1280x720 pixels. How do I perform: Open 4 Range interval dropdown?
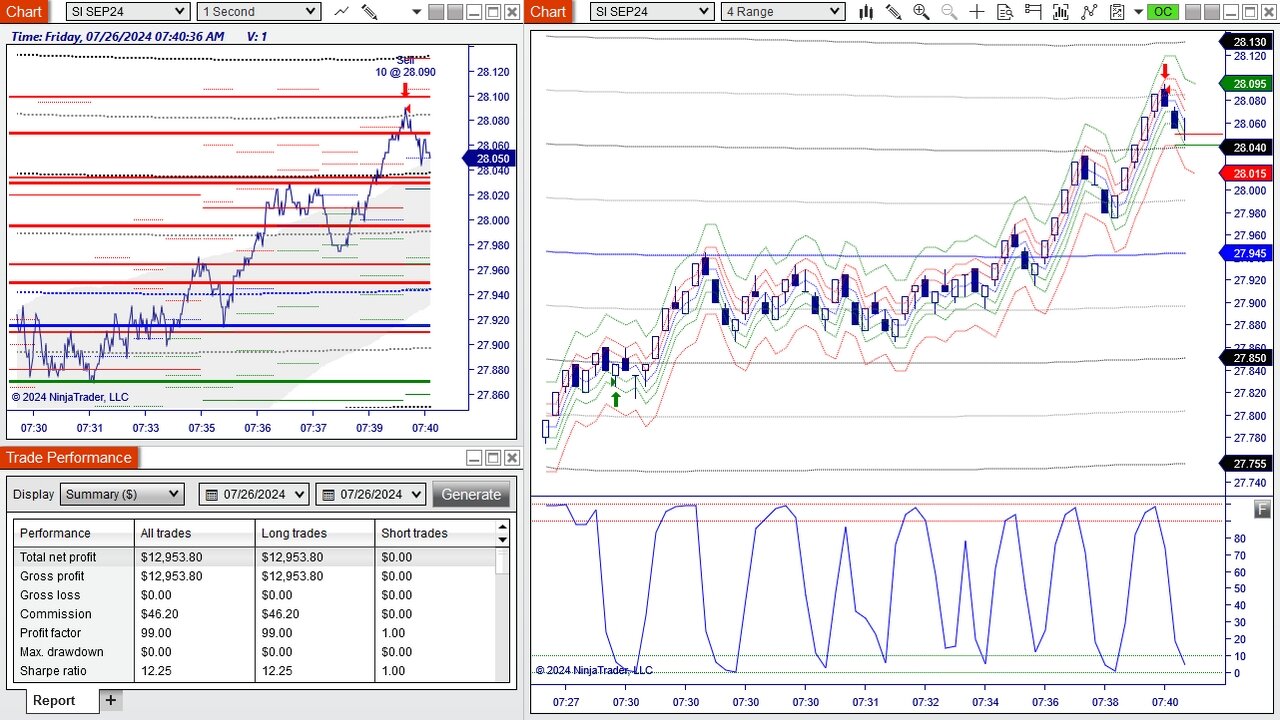pyautogui.click(x=783, y=12)
